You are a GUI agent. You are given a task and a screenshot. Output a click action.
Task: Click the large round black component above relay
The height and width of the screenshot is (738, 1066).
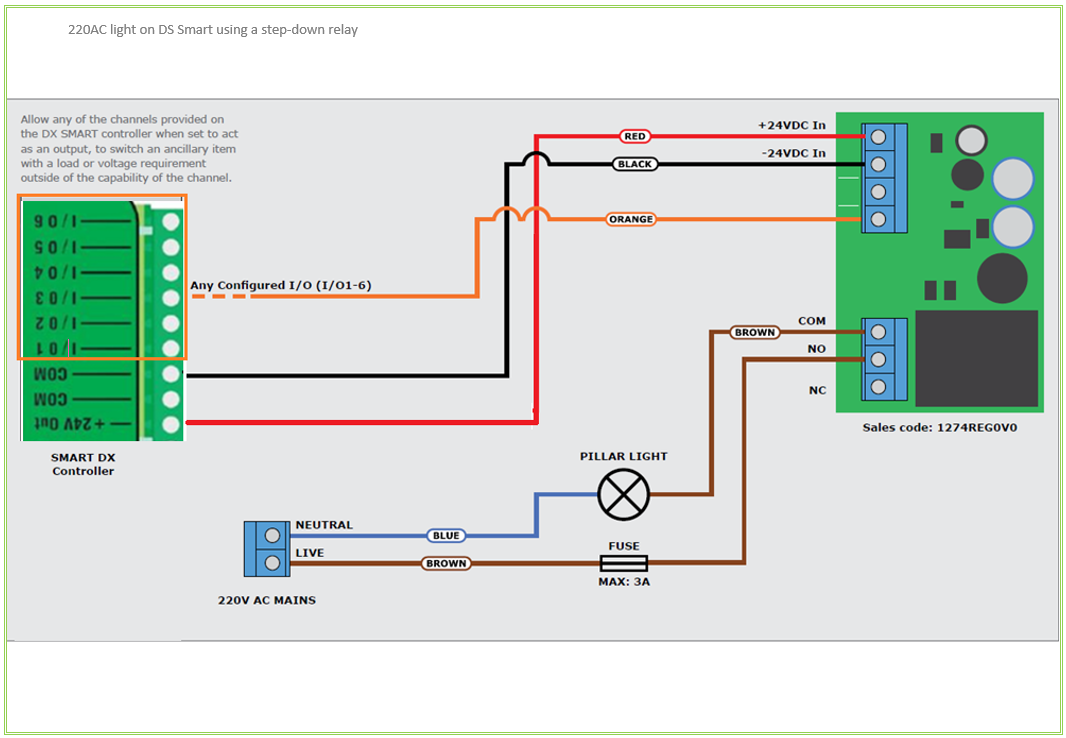[1002, 278]
